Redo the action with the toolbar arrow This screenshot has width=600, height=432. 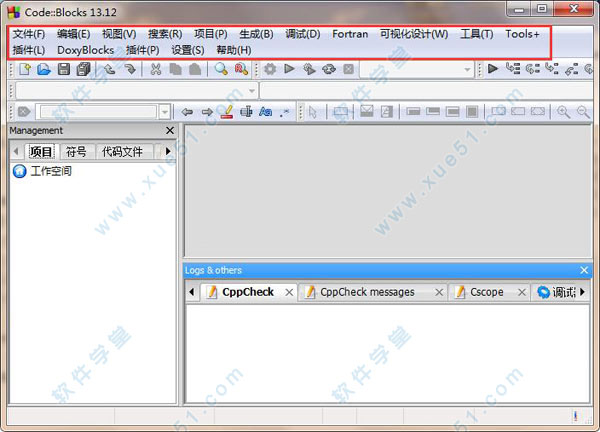click(130, 69)
